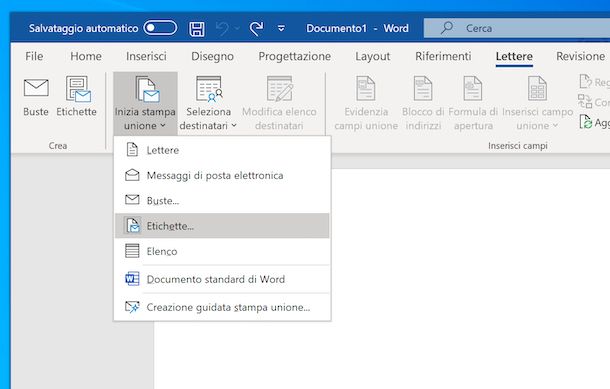Click the Inserisci campi group label
This screenshot has height=389, width=610.
coord(518,145)
